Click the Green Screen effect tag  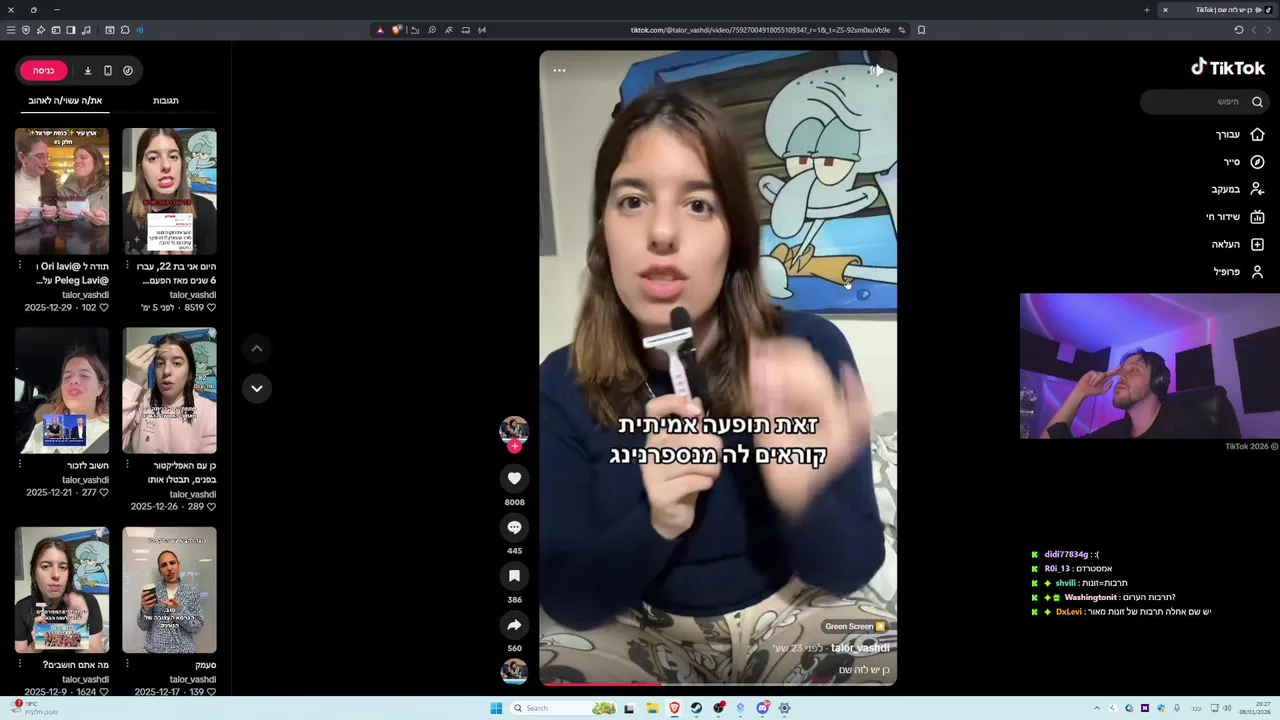(855, 626)
